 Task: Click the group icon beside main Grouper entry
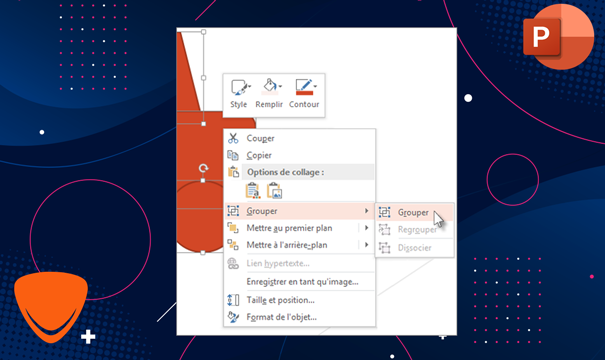[233, 211]
